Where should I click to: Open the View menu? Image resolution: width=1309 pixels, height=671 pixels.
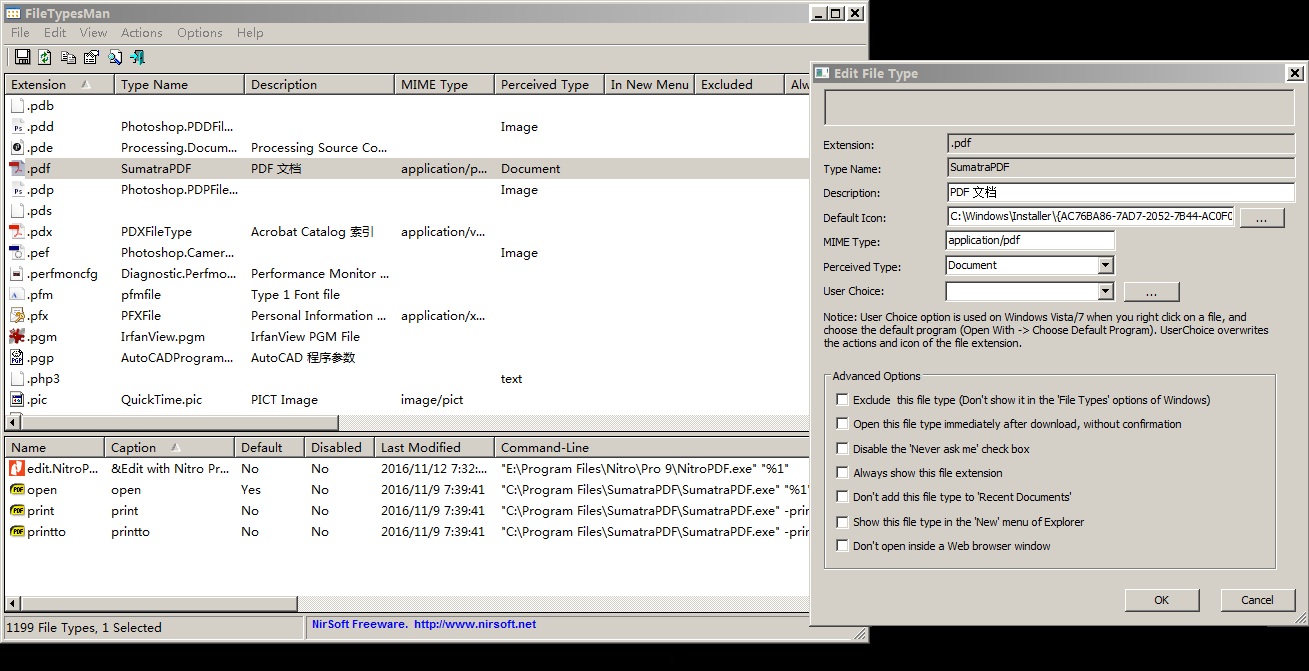click(x=94, y=33)
